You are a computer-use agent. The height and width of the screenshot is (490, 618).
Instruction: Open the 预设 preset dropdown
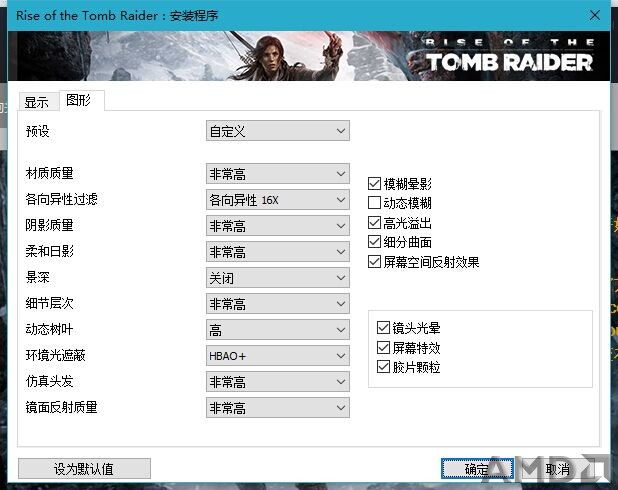(277, 130)
